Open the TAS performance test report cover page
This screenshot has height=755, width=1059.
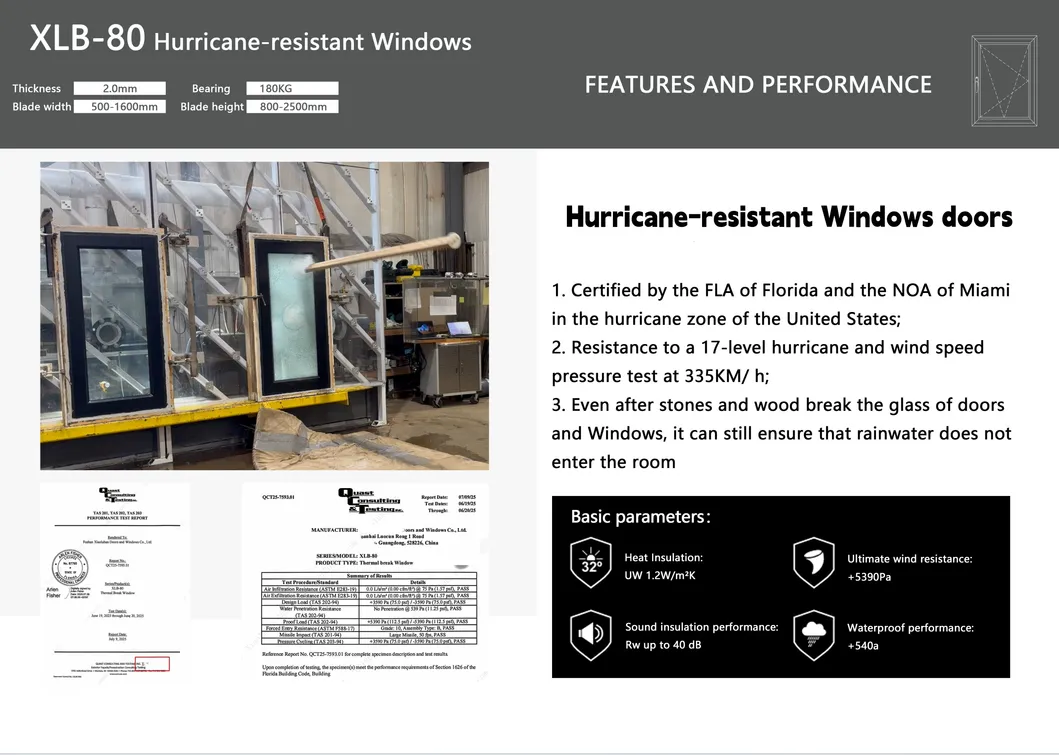click(115, 582)
